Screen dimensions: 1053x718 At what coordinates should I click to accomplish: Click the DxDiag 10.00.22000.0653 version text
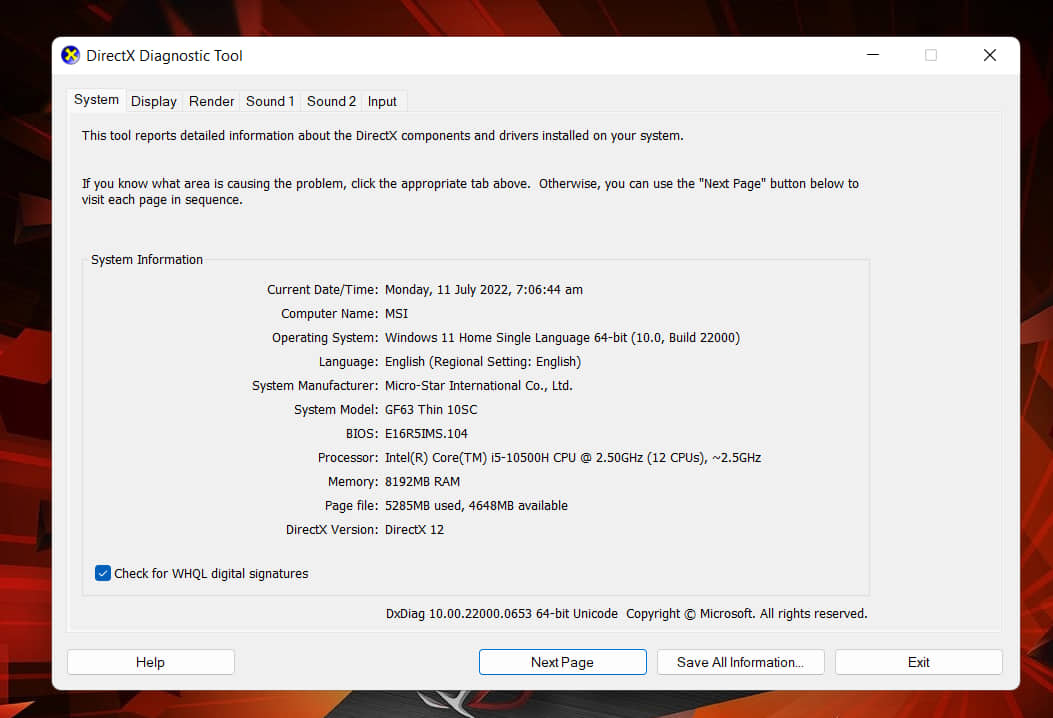tap(502, 614)
